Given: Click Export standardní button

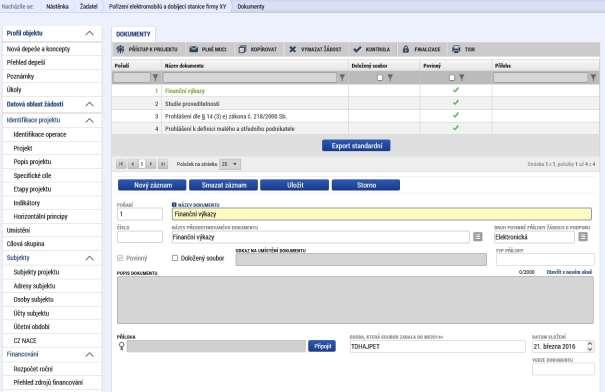Looking at the screenshot, I should point(356,146).
